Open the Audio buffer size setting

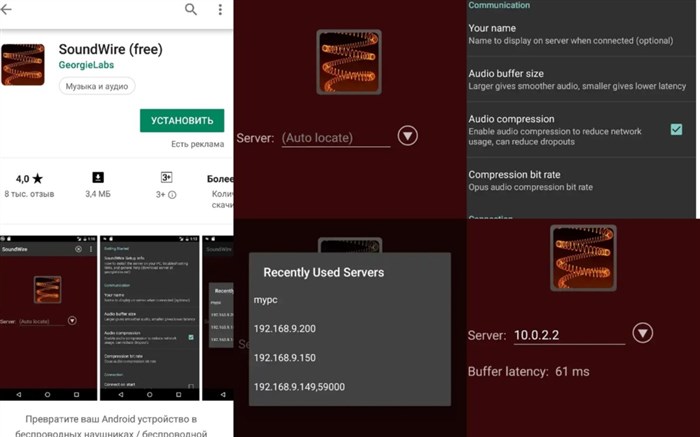pos(583,79)
